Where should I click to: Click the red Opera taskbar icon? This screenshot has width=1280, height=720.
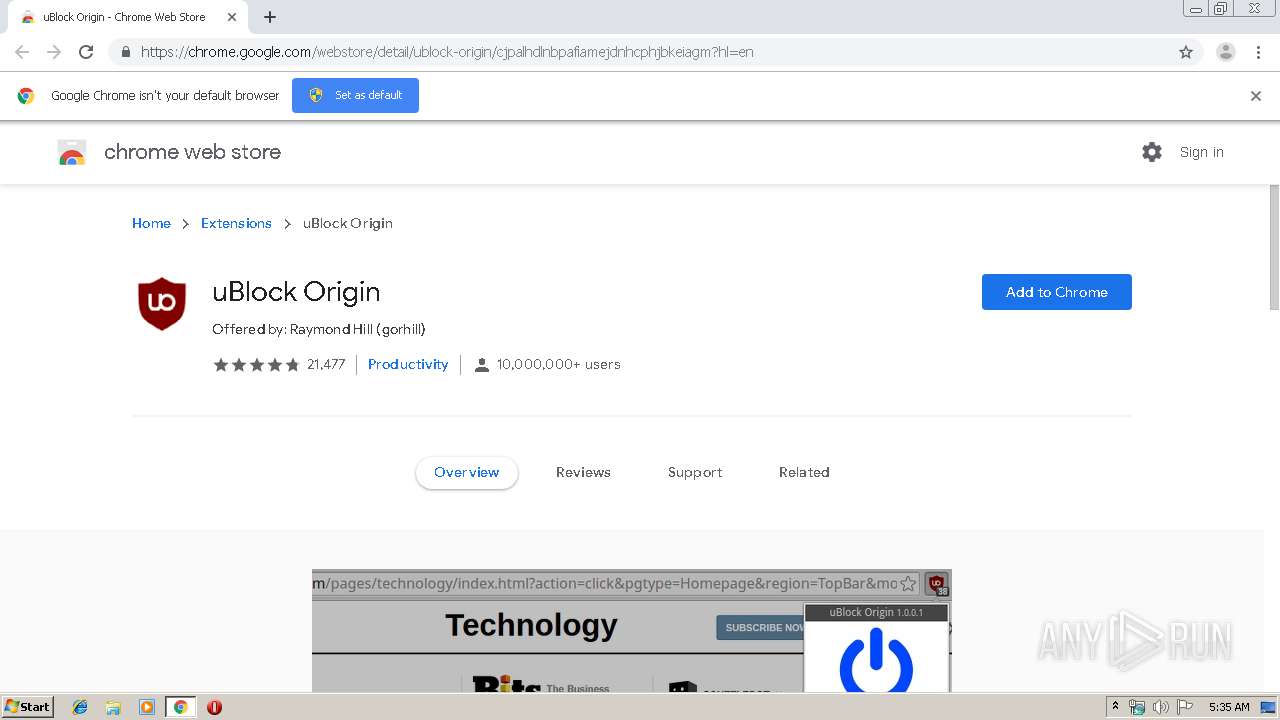(x=214, y=707)
